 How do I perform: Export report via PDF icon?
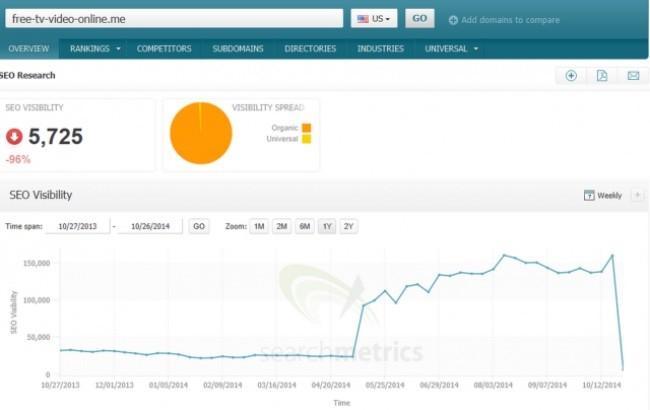(x=602, y=75)
